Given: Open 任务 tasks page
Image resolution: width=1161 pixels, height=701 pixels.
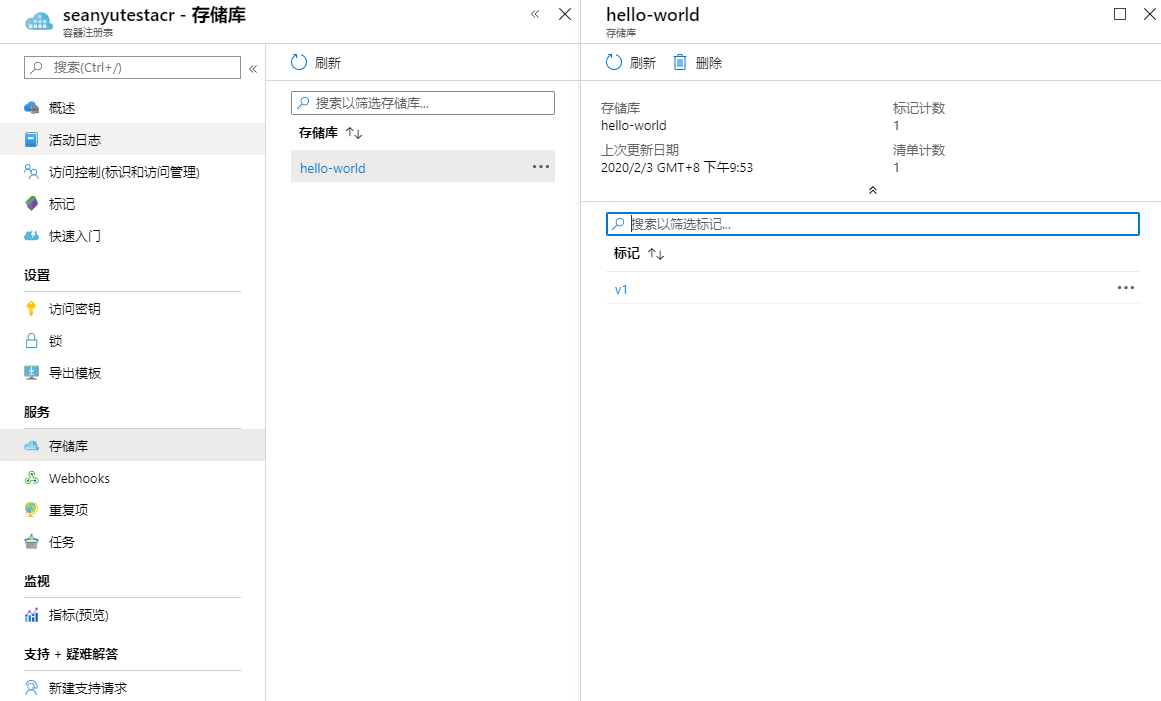Looking at the screenshot, I should (x=61, y=542).
